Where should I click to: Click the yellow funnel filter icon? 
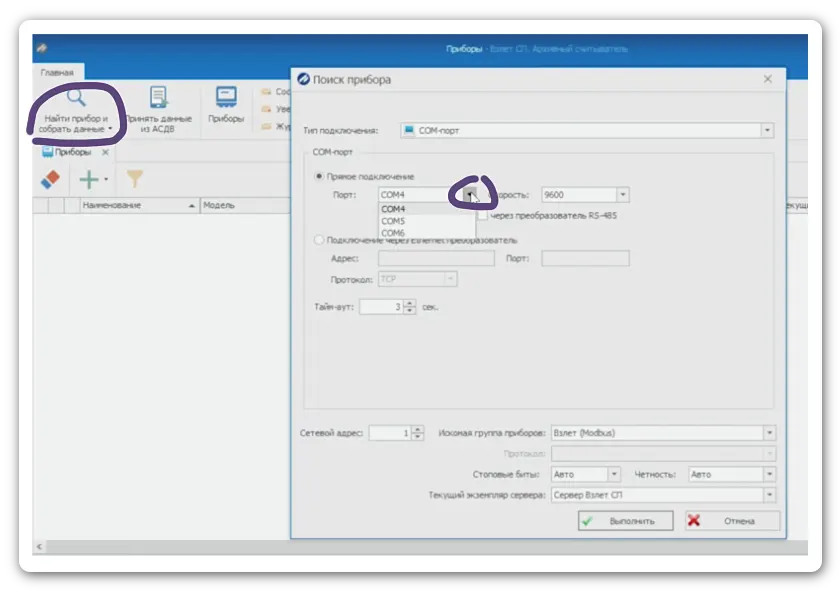pyautogui.click(x=134, y=180)
